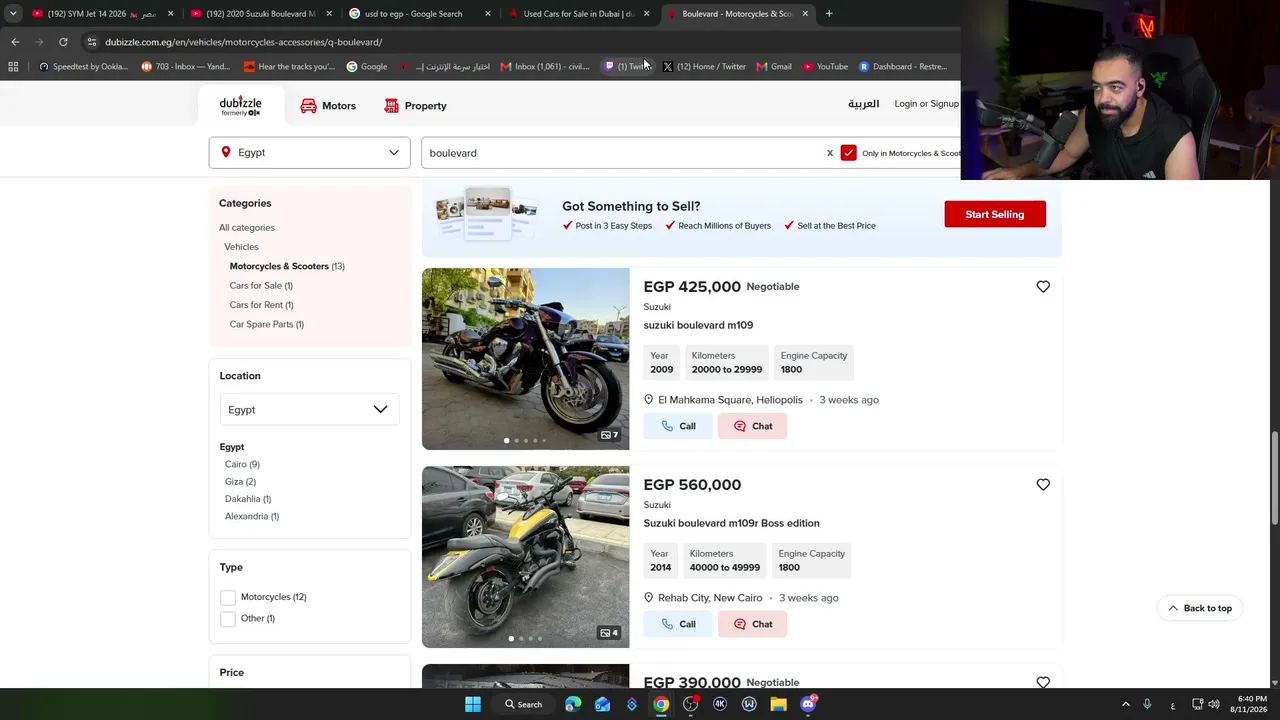Open the Home / Twitter bookmark
This screenshot has height=720, width=1280.
tap(704, 67)
